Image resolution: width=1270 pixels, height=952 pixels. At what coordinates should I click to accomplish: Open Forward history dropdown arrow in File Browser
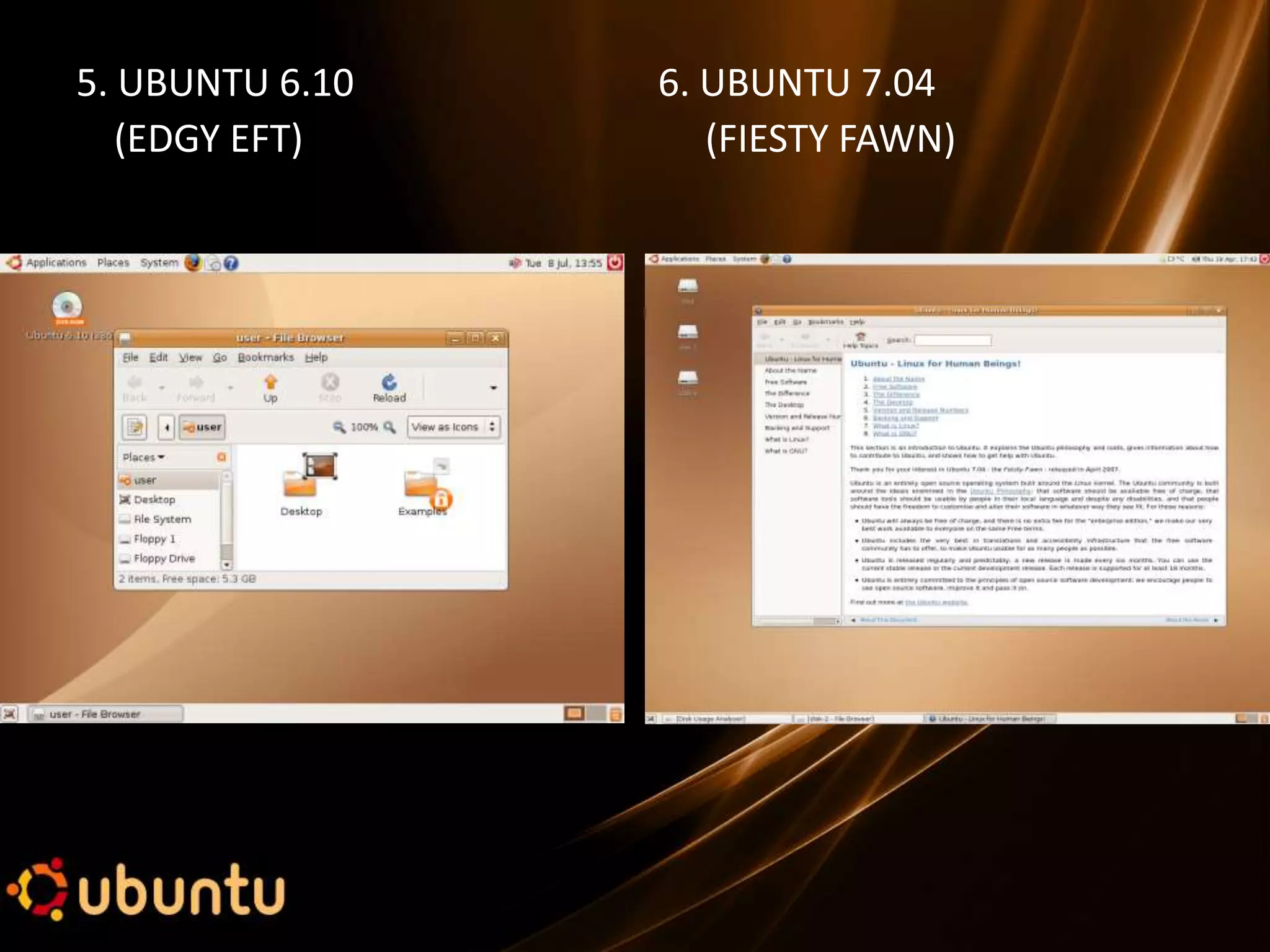click(x=230, y=389)
